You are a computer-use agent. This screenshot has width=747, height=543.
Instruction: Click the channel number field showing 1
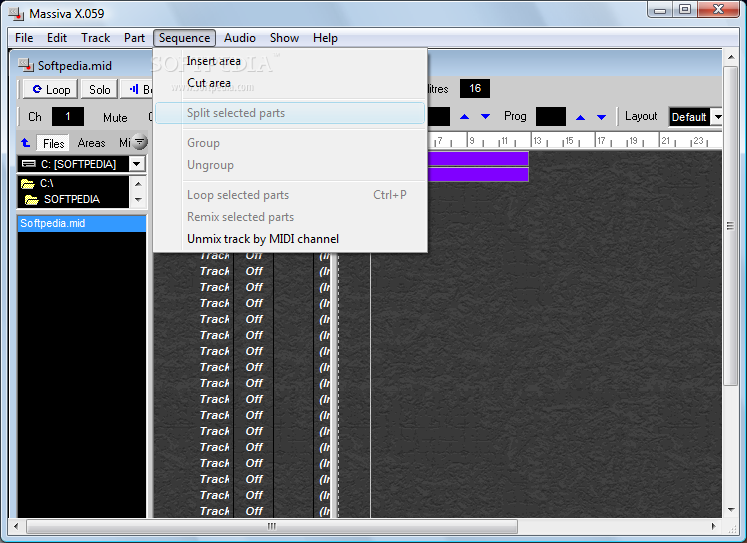(68, 117)
